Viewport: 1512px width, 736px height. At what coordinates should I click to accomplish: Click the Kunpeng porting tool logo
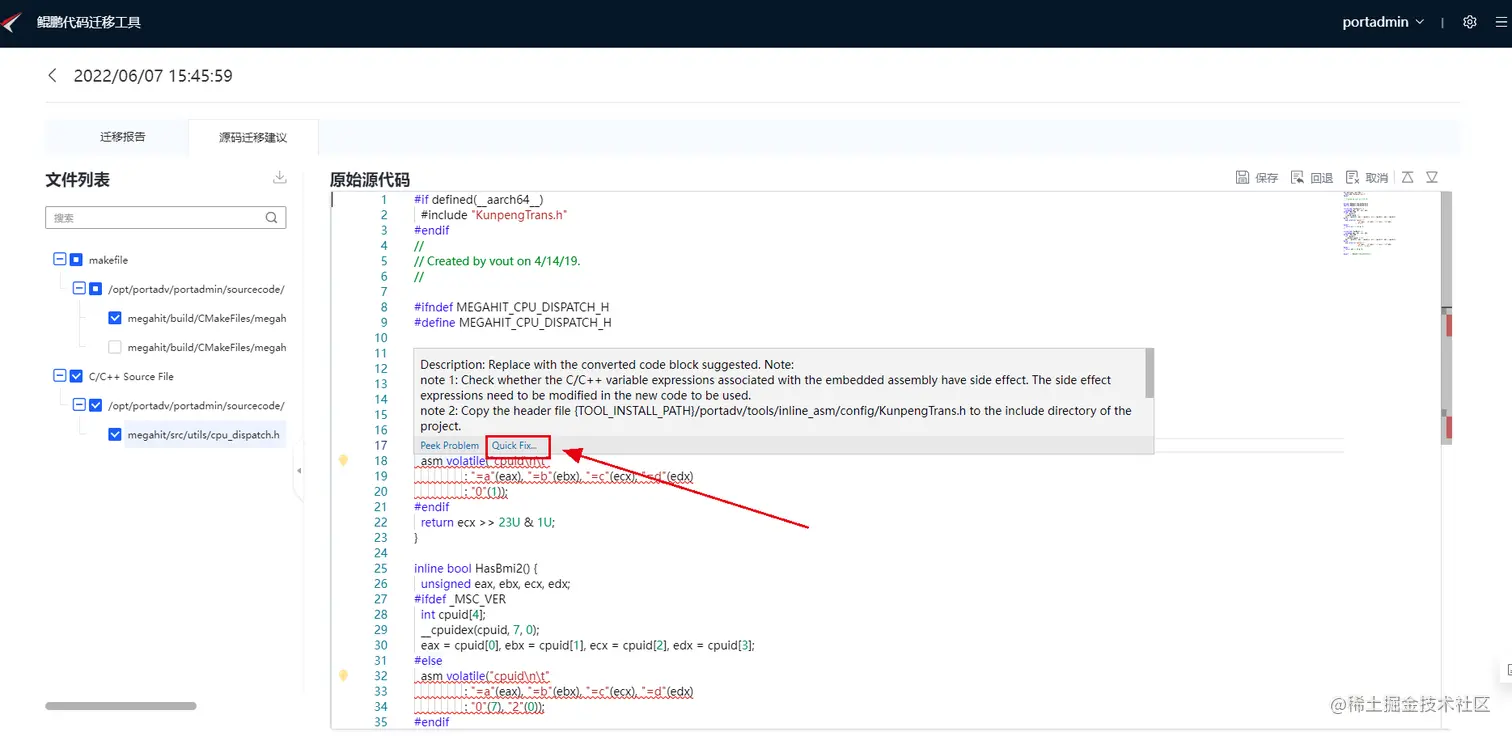[x=12, y=22]
